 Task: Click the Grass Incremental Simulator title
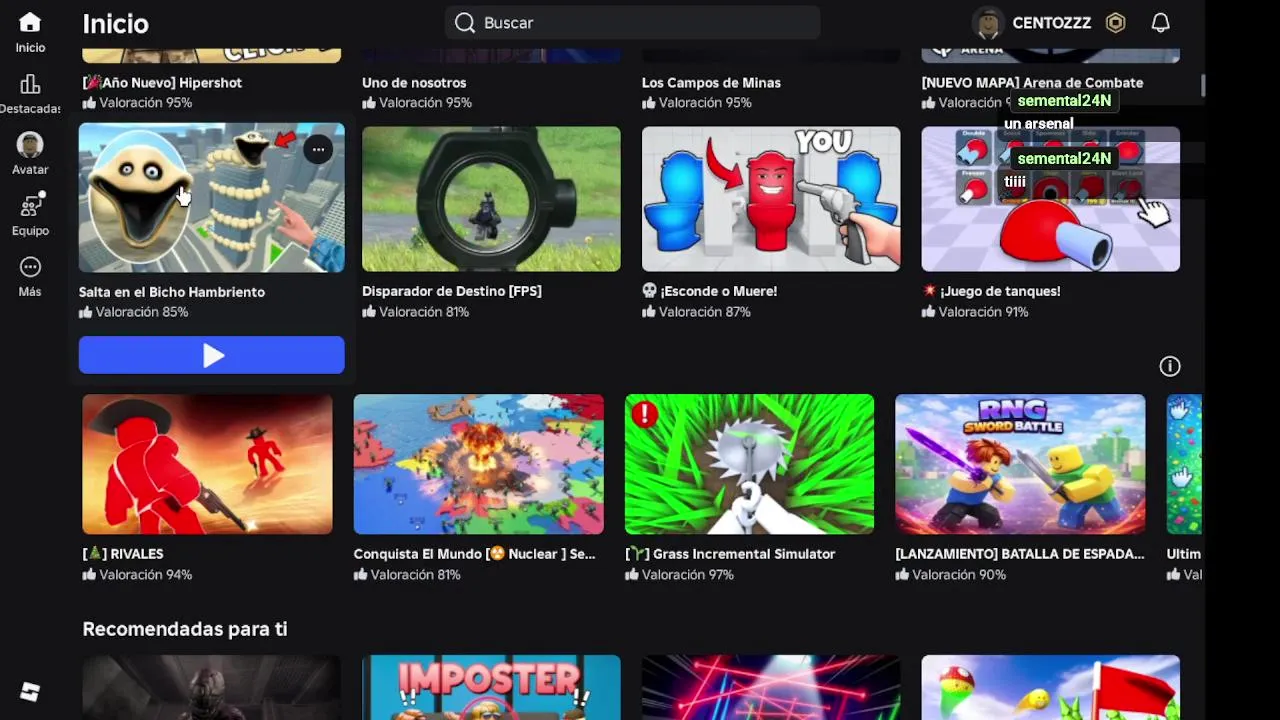click(x=730, y=554)
